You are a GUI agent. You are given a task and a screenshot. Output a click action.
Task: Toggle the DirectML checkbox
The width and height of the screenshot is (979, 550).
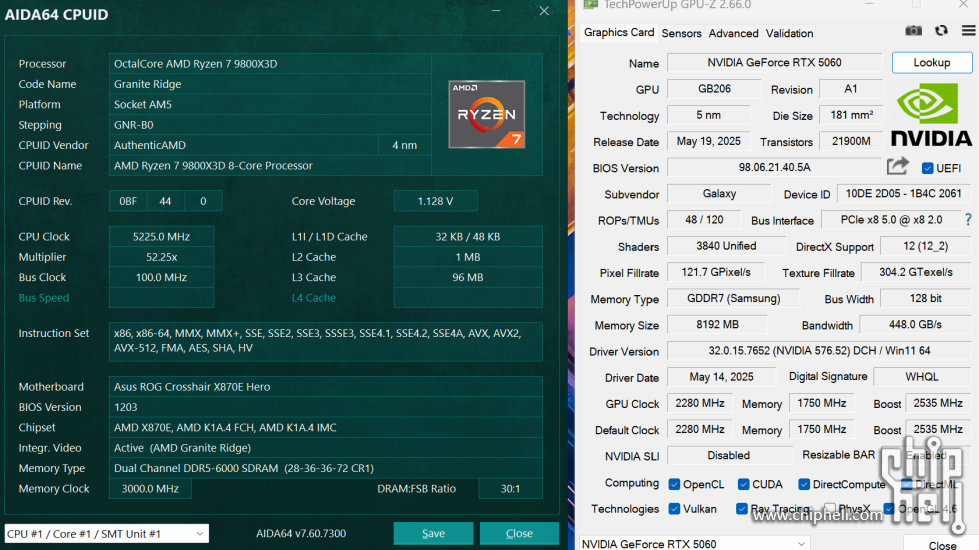coord(907,484)
